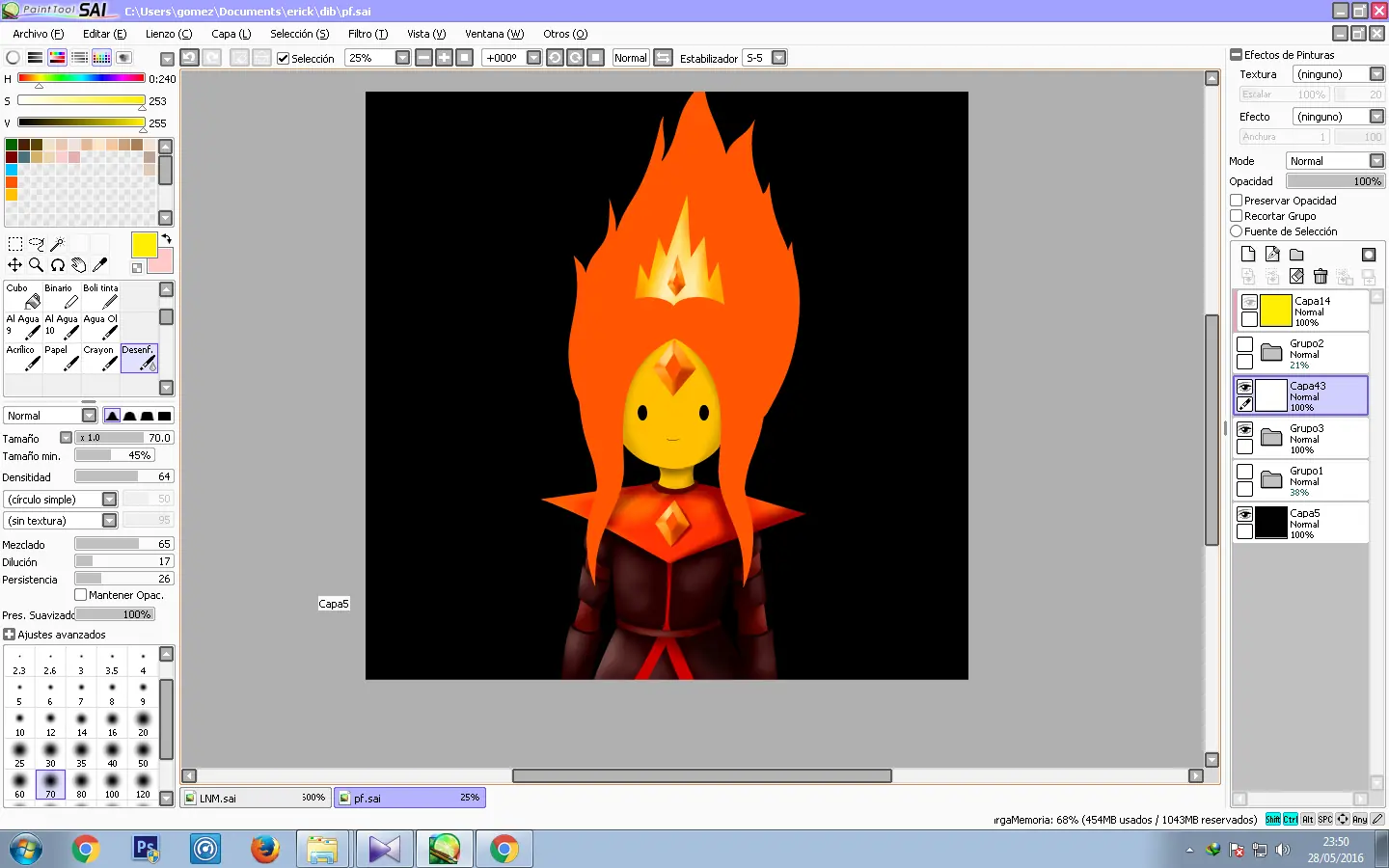Open the brush texture (sin textura) dropdown
The image size is (1389, 868).
tap(109, 521)
